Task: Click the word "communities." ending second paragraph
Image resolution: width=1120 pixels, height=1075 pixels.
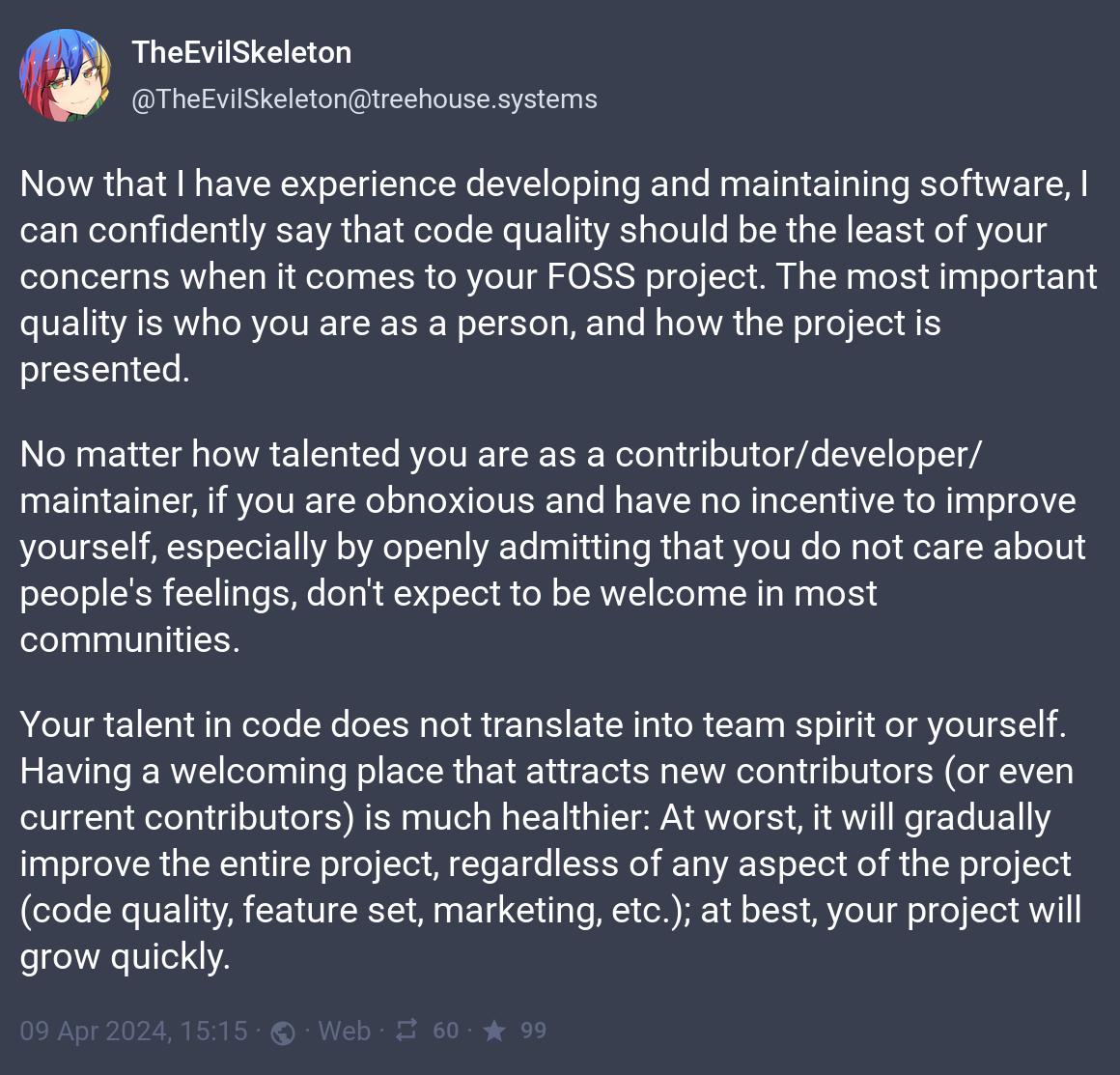Action: point(129,639)
